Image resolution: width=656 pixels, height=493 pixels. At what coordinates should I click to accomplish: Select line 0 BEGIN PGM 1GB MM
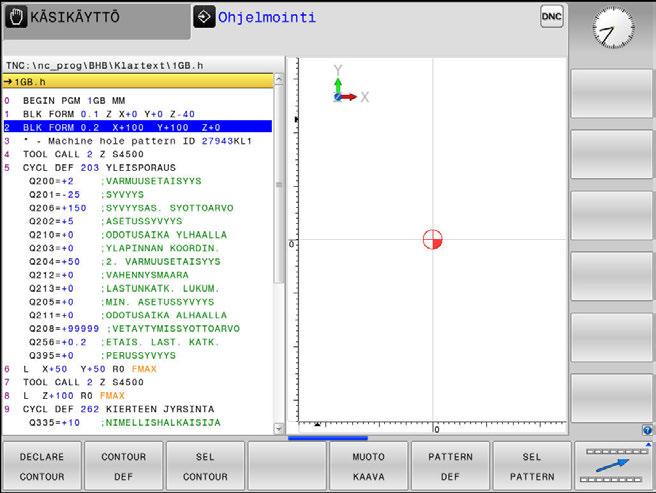click(138, 100)
